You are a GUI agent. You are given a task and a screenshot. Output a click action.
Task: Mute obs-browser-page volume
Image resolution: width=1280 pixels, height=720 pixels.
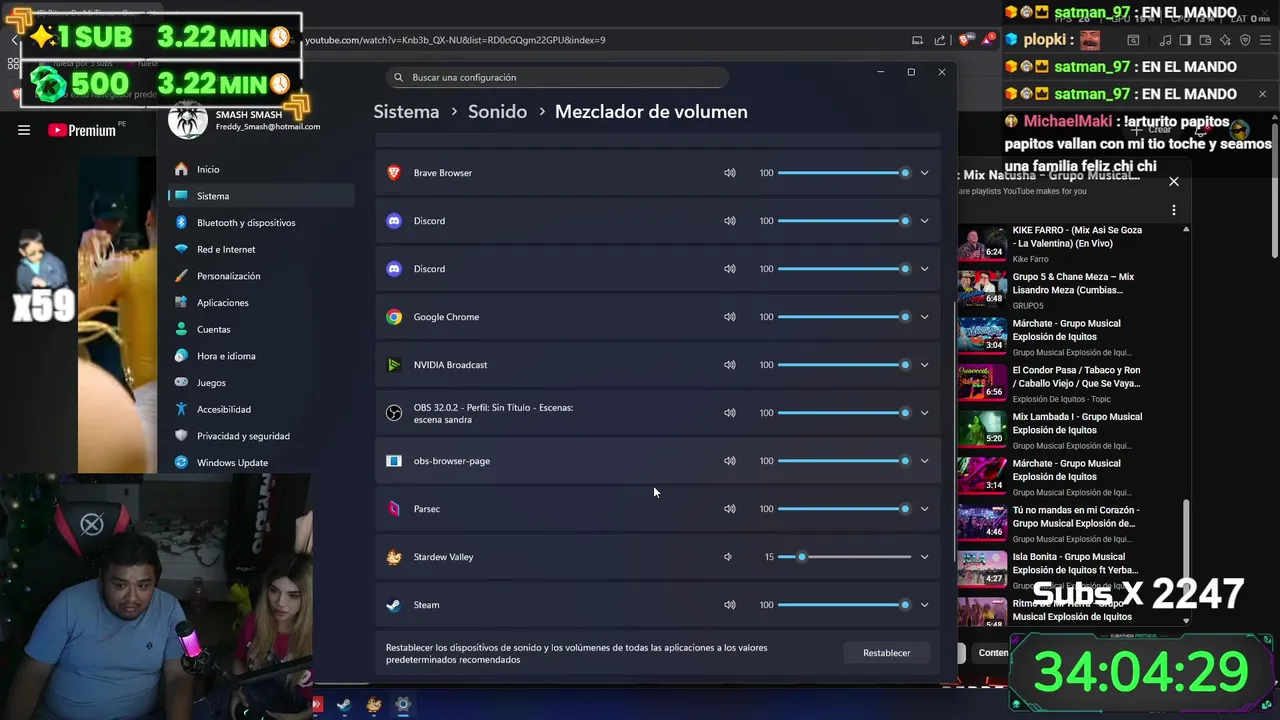730,461
